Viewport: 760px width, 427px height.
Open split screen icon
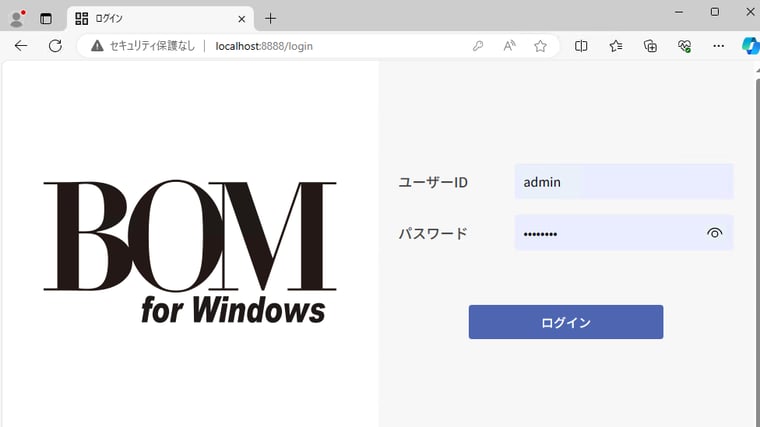click(581, 46)
